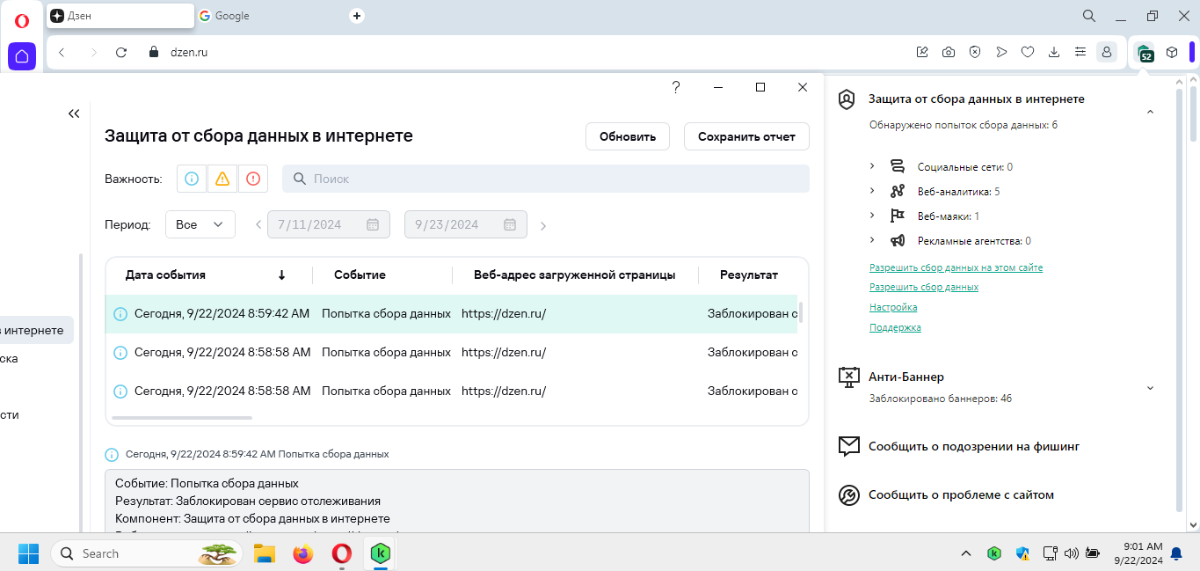Click the Обновить button
The image size is (1200, 571).
[x=627, y=137]
